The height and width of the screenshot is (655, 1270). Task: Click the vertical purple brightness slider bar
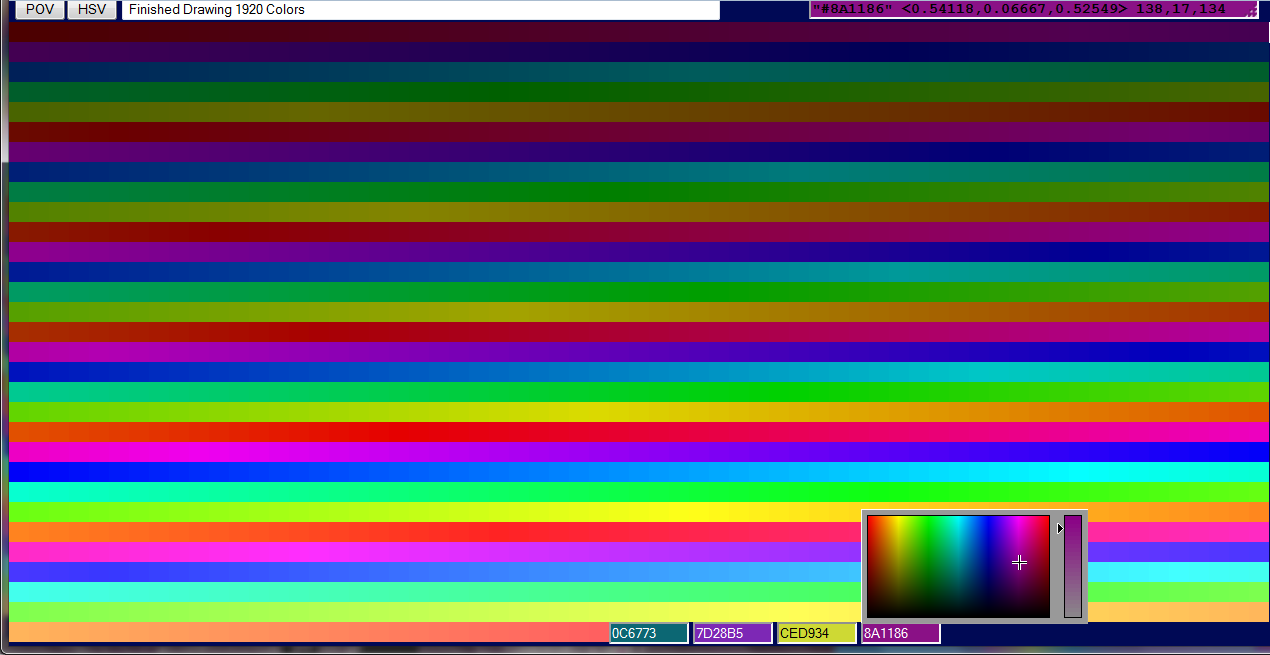coord(1073,566)
